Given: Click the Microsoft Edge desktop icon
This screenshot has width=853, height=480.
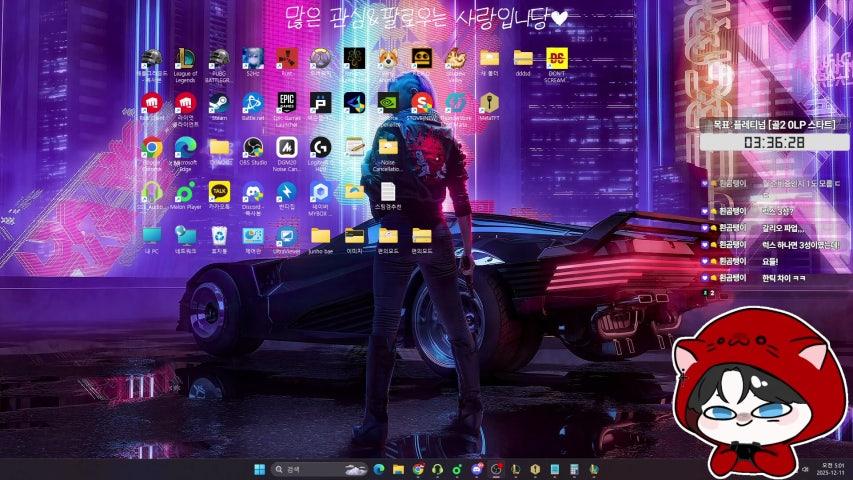Looking at the screenshot, I should coord(185,148).
